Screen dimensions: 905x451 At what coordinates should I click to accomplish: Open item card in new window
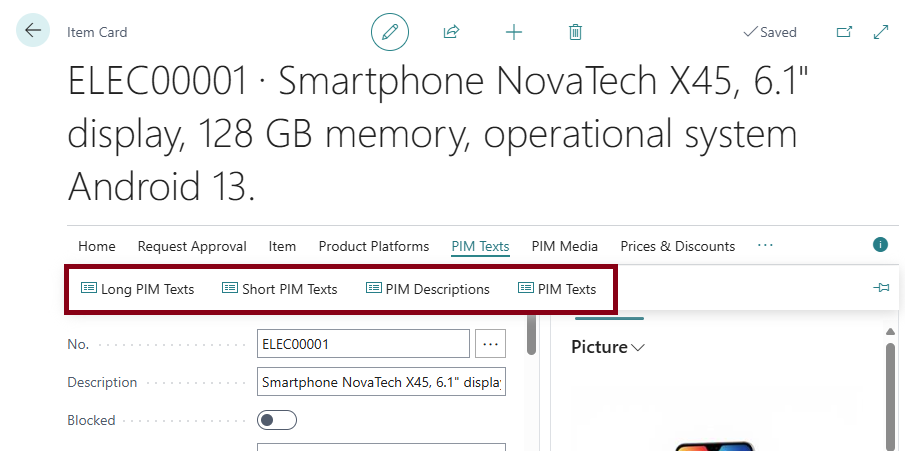pyautogui.click(x=844, y=32)
